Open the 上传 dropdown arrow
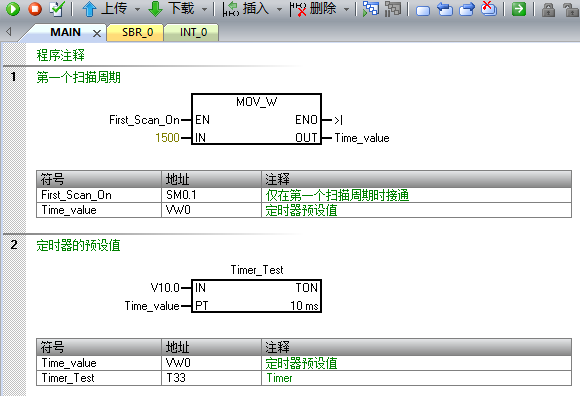Viewport: 580px width, 396px height. point(137,10)
